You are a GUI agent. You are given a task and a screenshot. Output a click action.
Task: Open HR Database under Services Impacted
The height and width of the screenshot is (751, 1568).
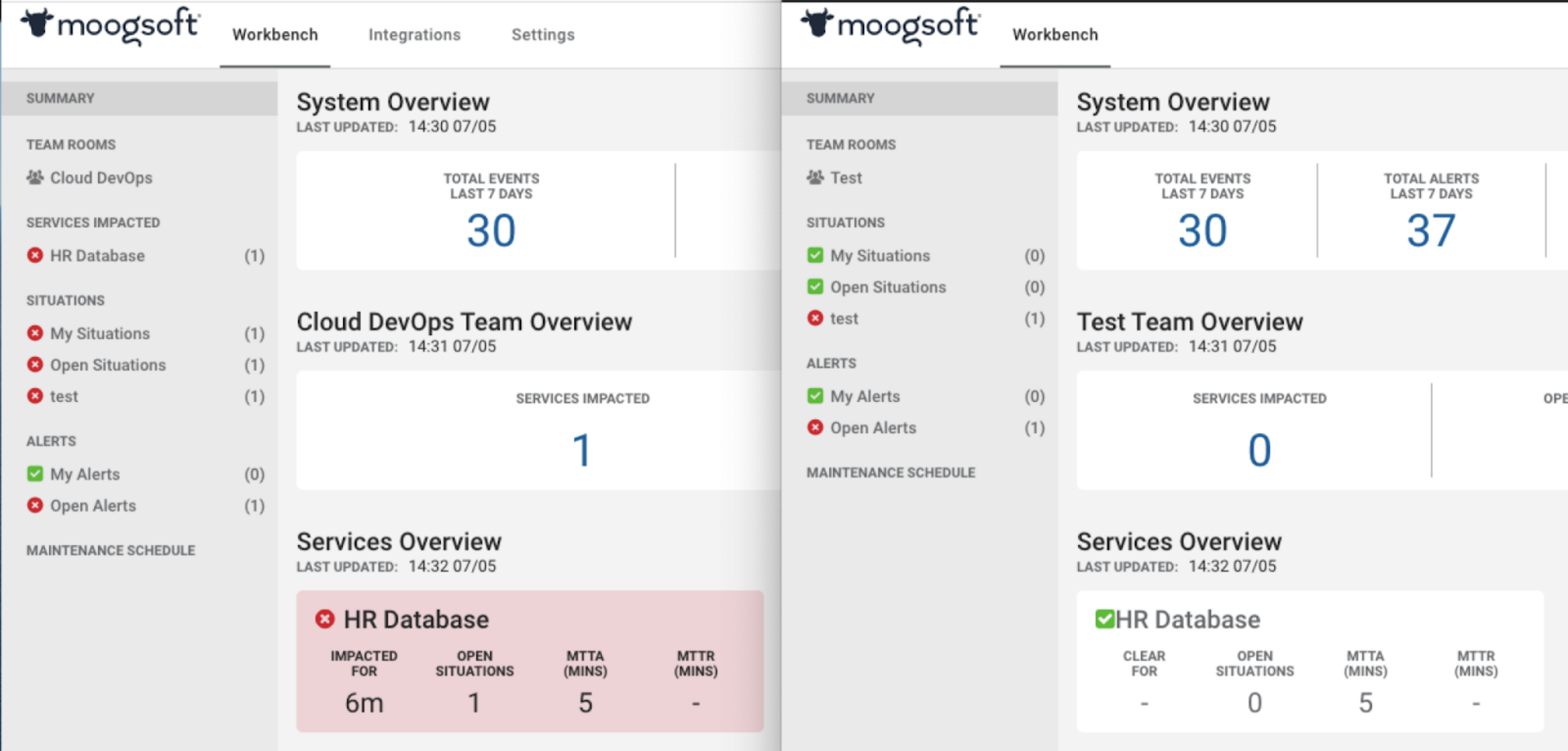[x=98, y=256]
